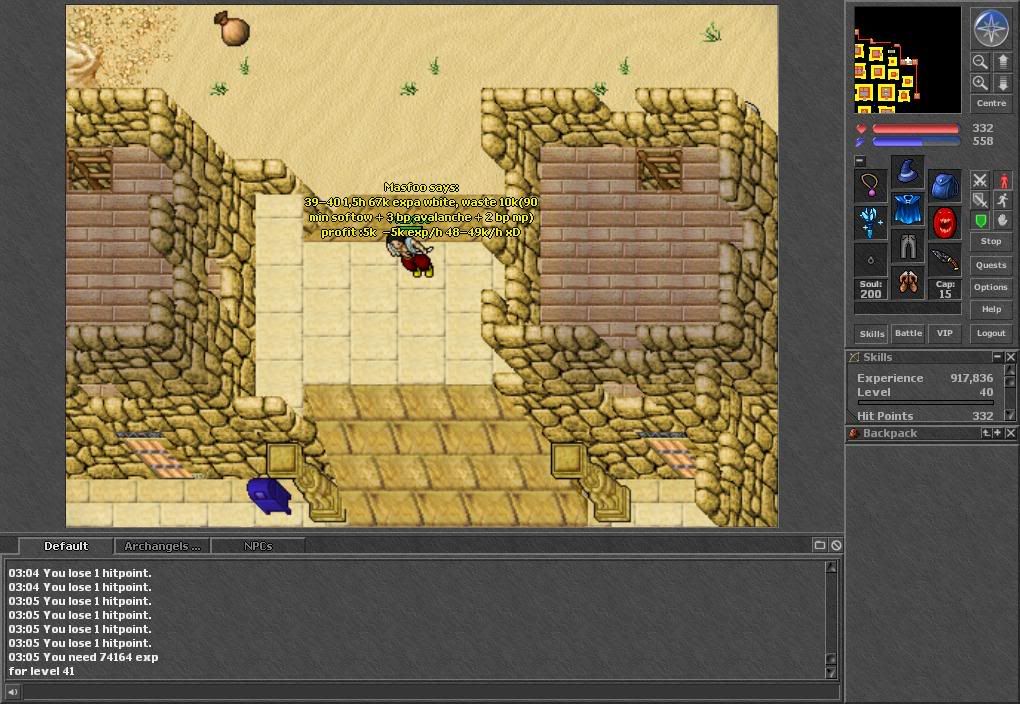Click the red hit points bar

(915, 129)
